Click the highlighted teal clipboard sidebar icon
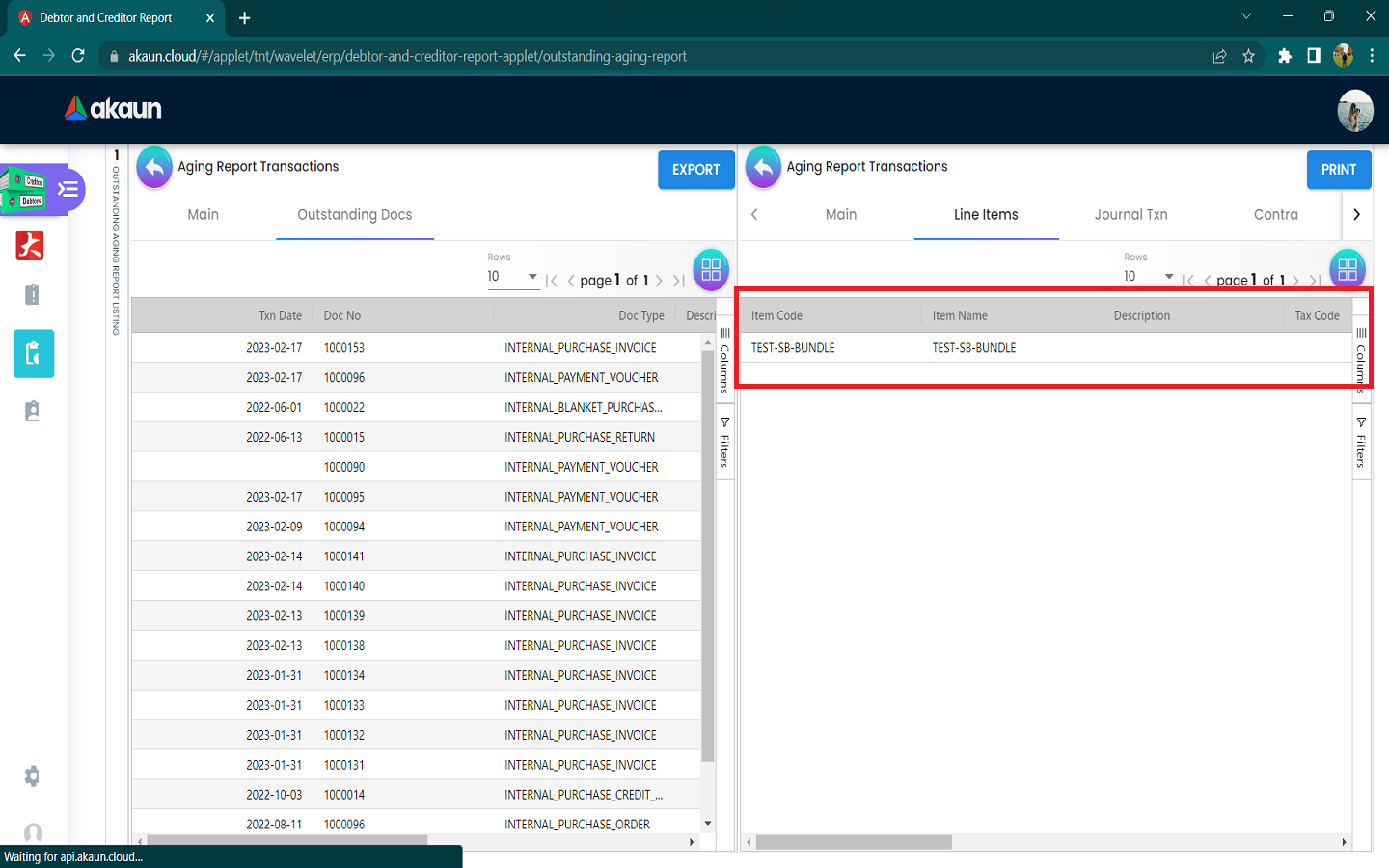Viewport: 1389px width, 868px height. 34,354
